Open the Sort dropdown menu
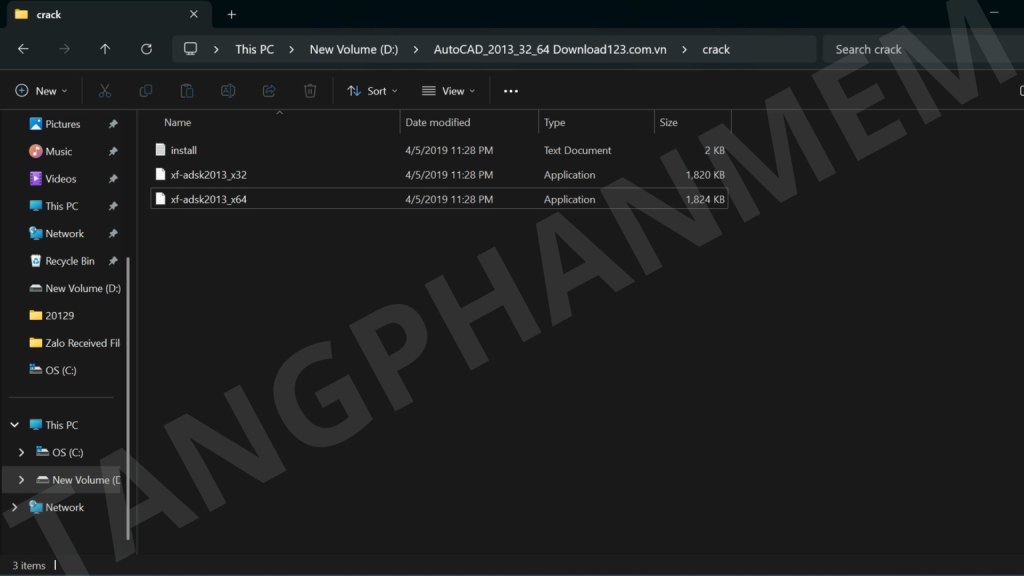Image resolution: width=1024 pixels, height=576 pixels. (x=372, y=91)
